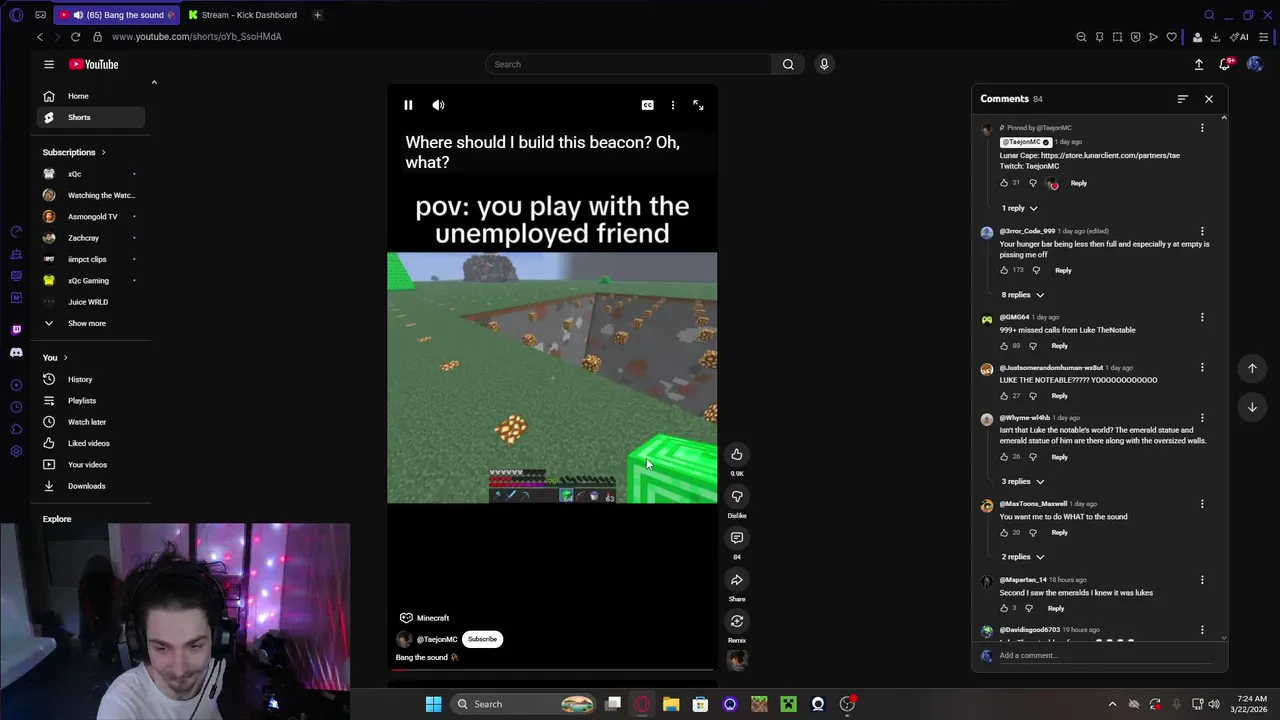Seek along the Shorts progress bar
The image size is (1280, 720).
pos(552,670)
